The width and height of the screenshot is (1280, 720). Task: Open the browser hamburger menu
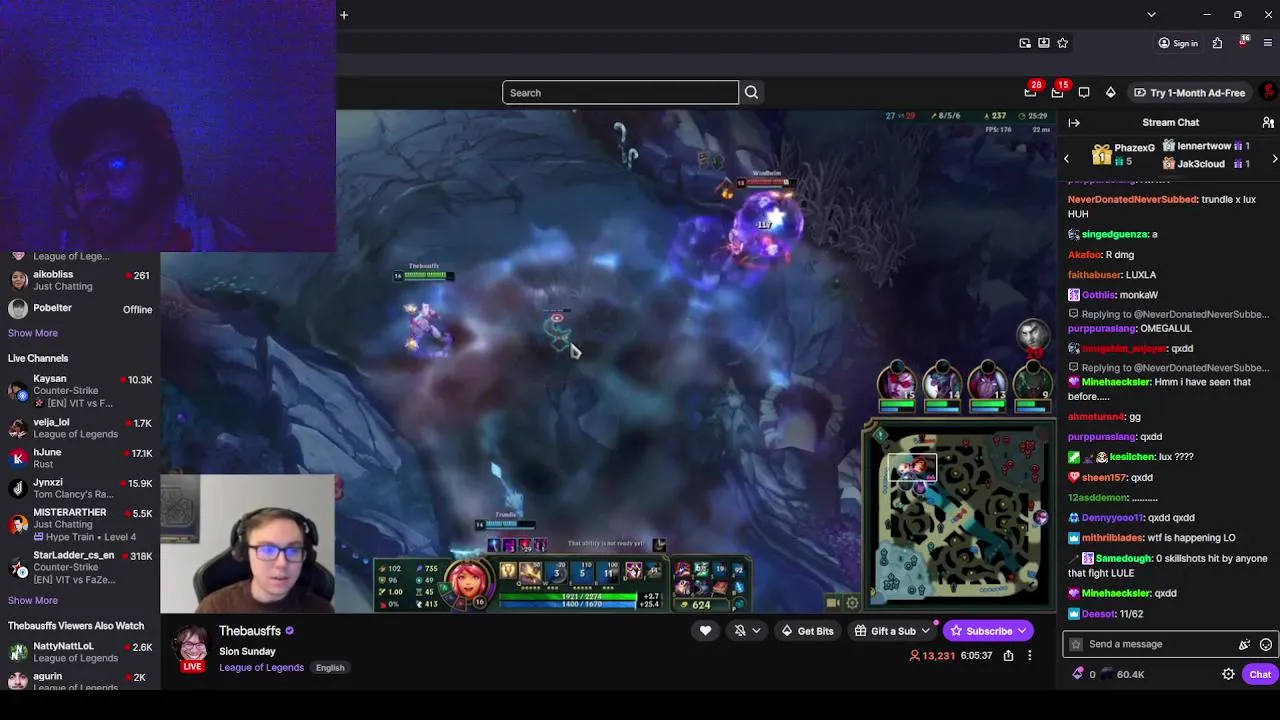coord(1269,43)
